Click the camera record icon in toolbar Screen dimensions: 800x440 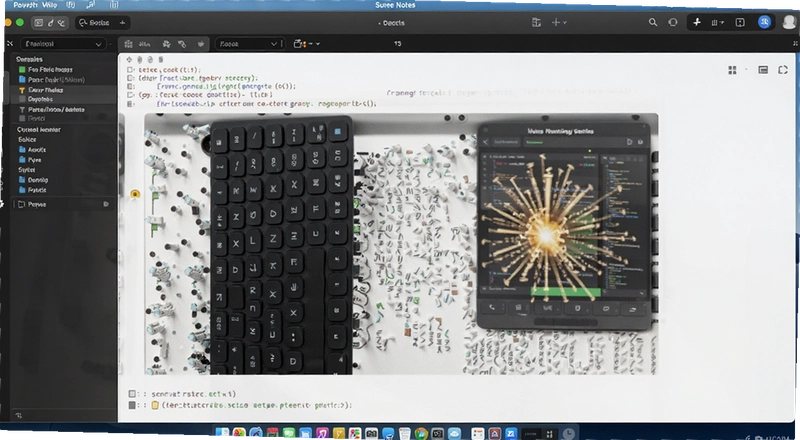click(x=300, y=44)
